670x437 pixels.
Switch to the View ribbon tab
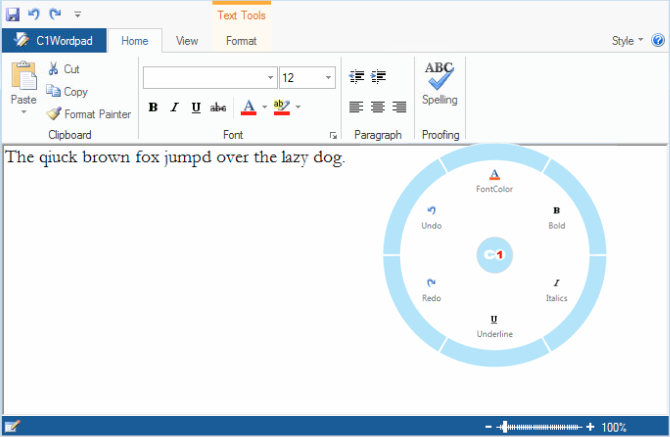click(x=187, y=41)
